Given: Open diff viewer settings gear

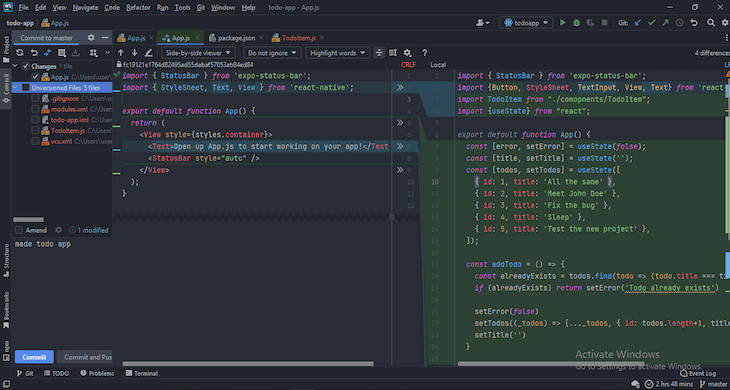Looking at the screenshot, I should (x=407, y=53).
